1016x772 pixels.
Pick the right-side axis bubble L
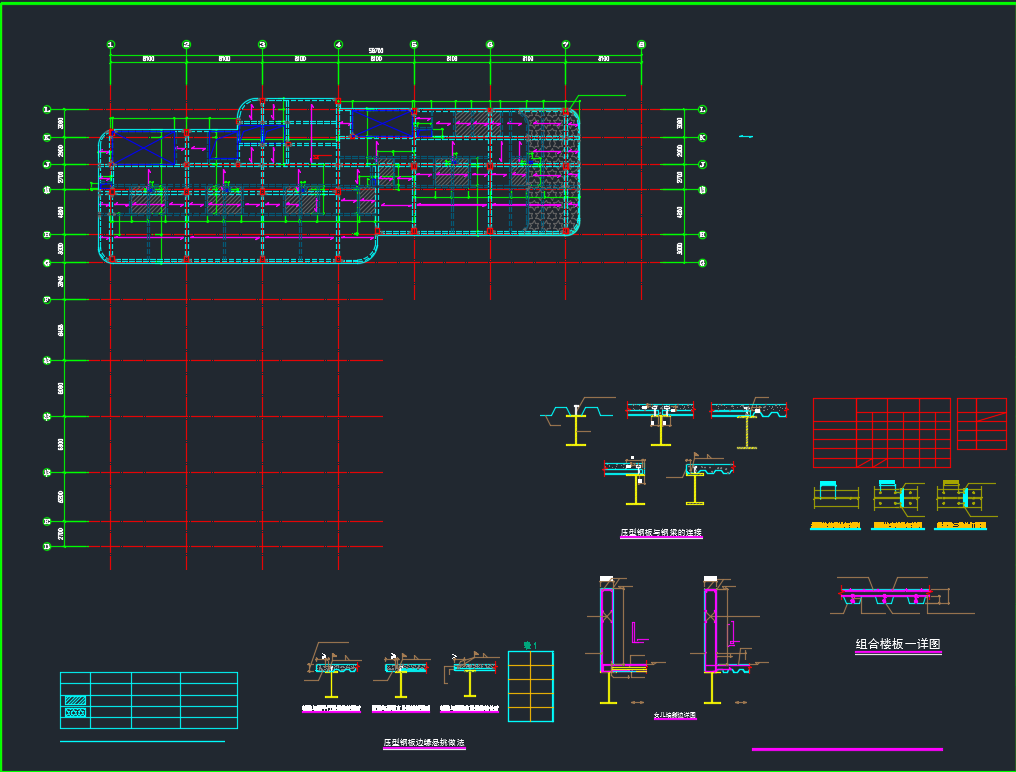[x=702, y=110]
